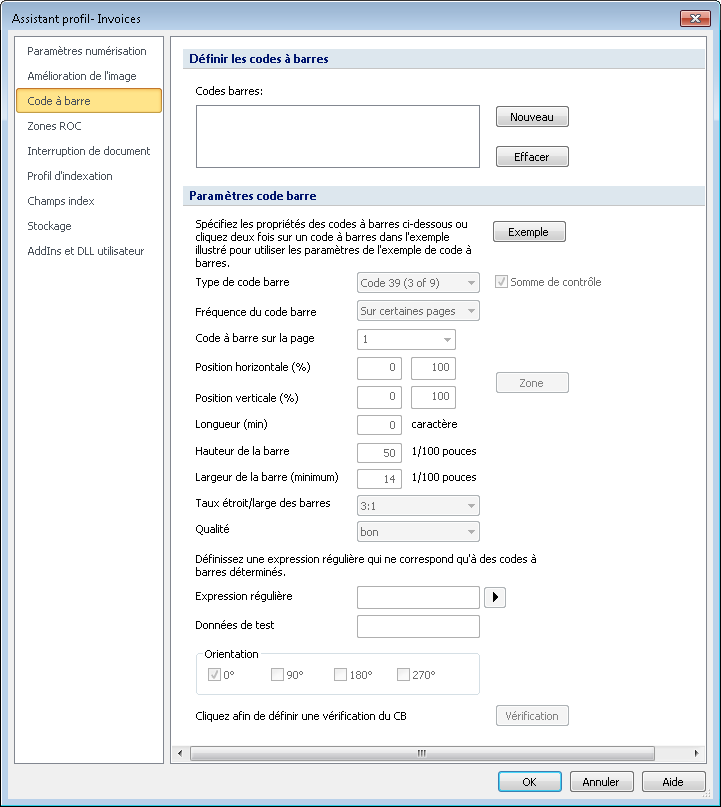
Task: Click Position verticale start field (0)
Action: (x=379, y=397)
